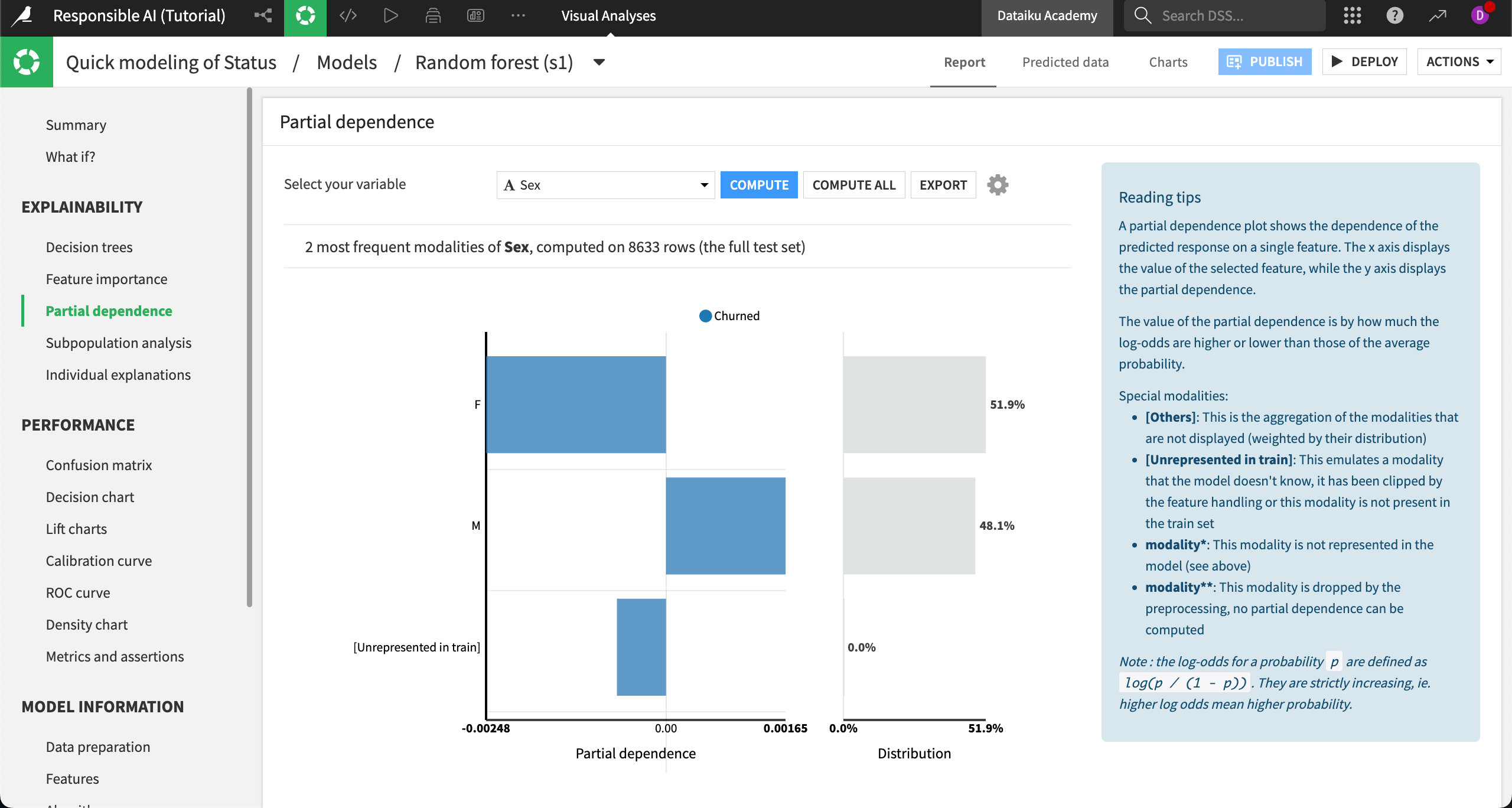1512x808 pixels.
Task: Scroll down to Metrics and assertions section
Action: (x=114, y=656)
